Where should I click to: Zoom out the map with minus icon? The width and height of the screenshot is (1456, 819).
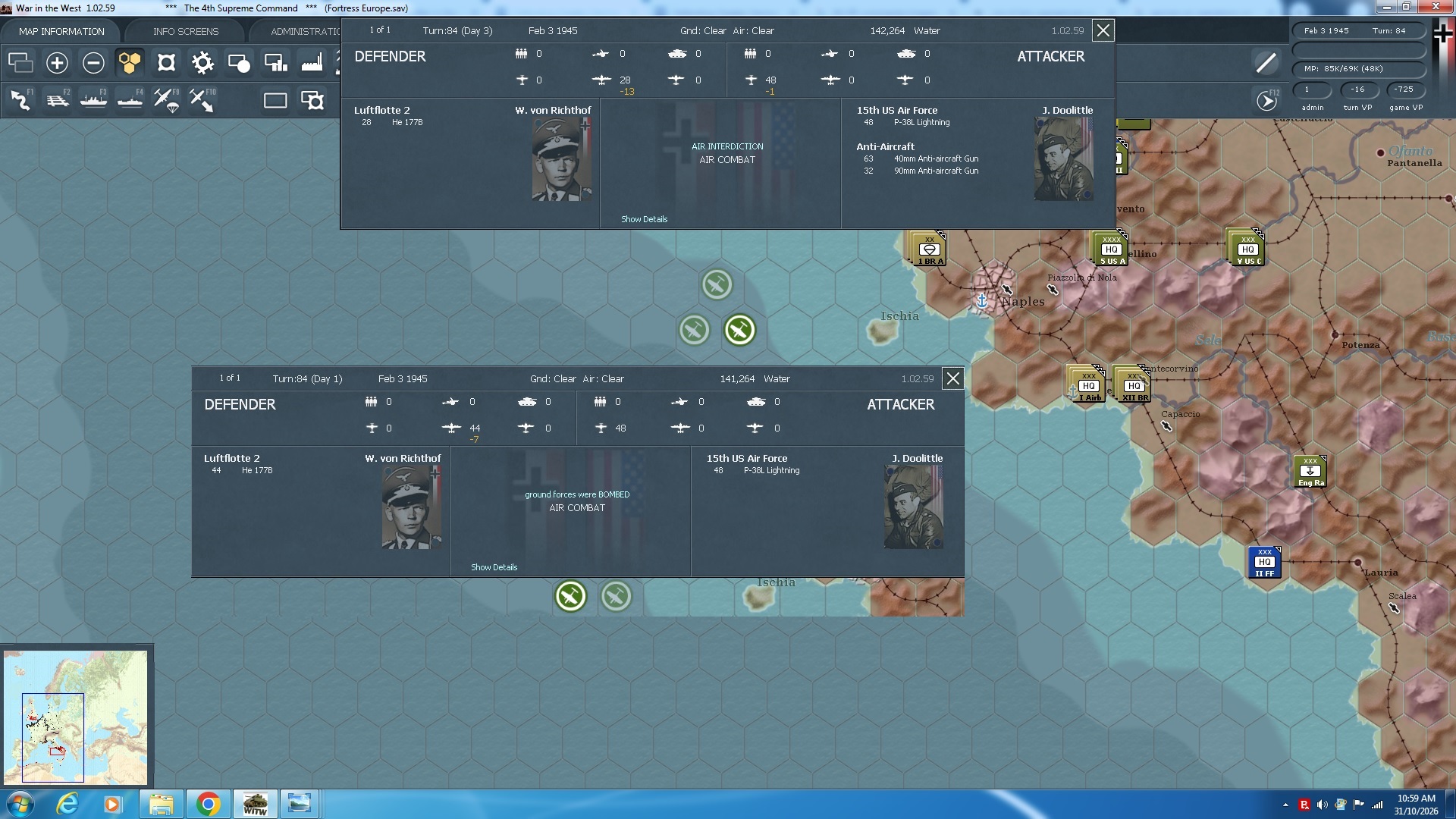point(93,63)
